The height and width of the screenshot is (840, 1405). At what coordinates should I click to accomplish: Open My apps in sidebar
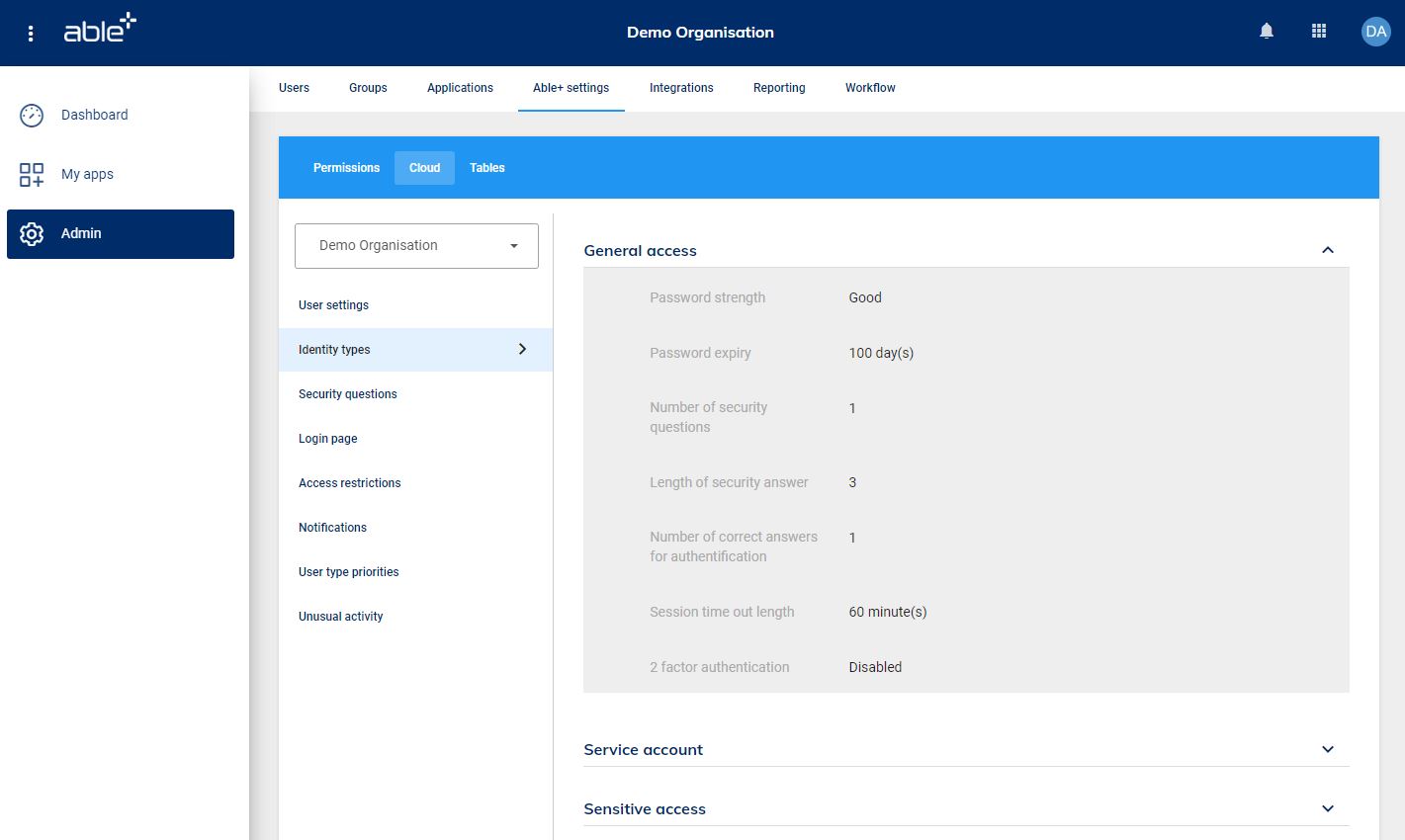coord(121,174)
